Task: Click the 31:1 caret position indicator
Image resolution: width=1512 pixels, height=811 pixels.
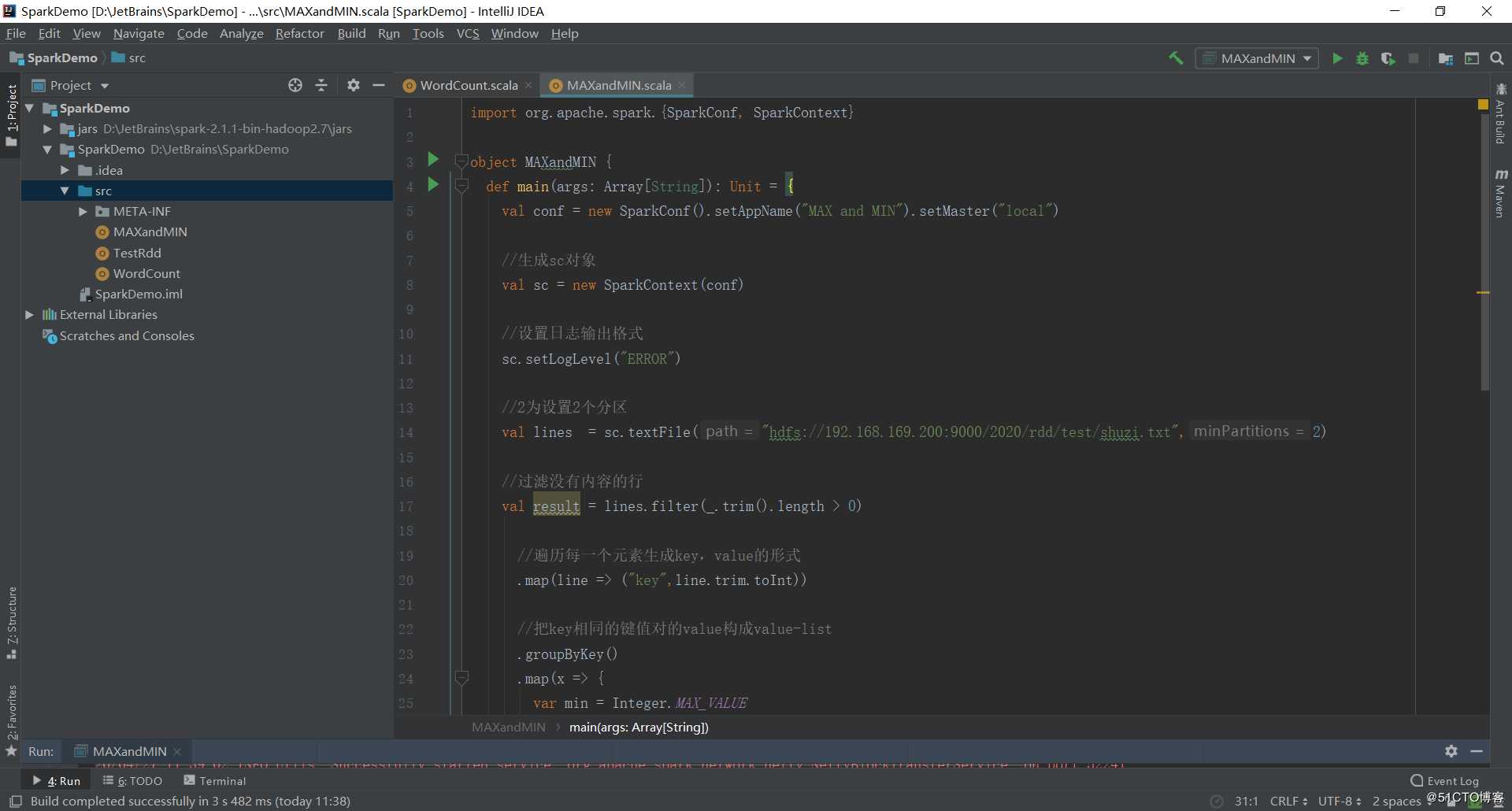Action: point(1246,801)
